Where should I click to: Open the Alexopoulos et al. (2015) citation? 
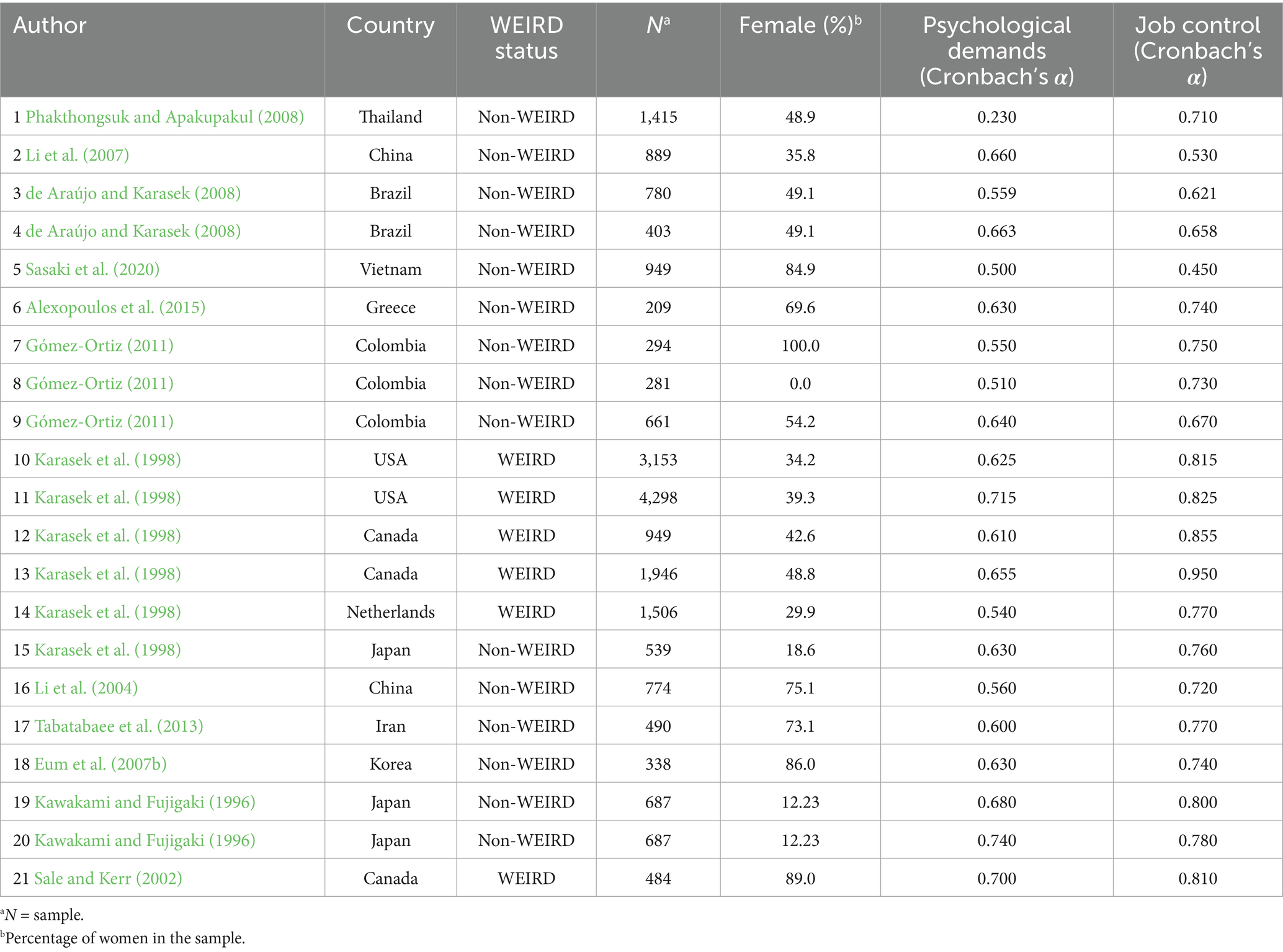(115, 308)
